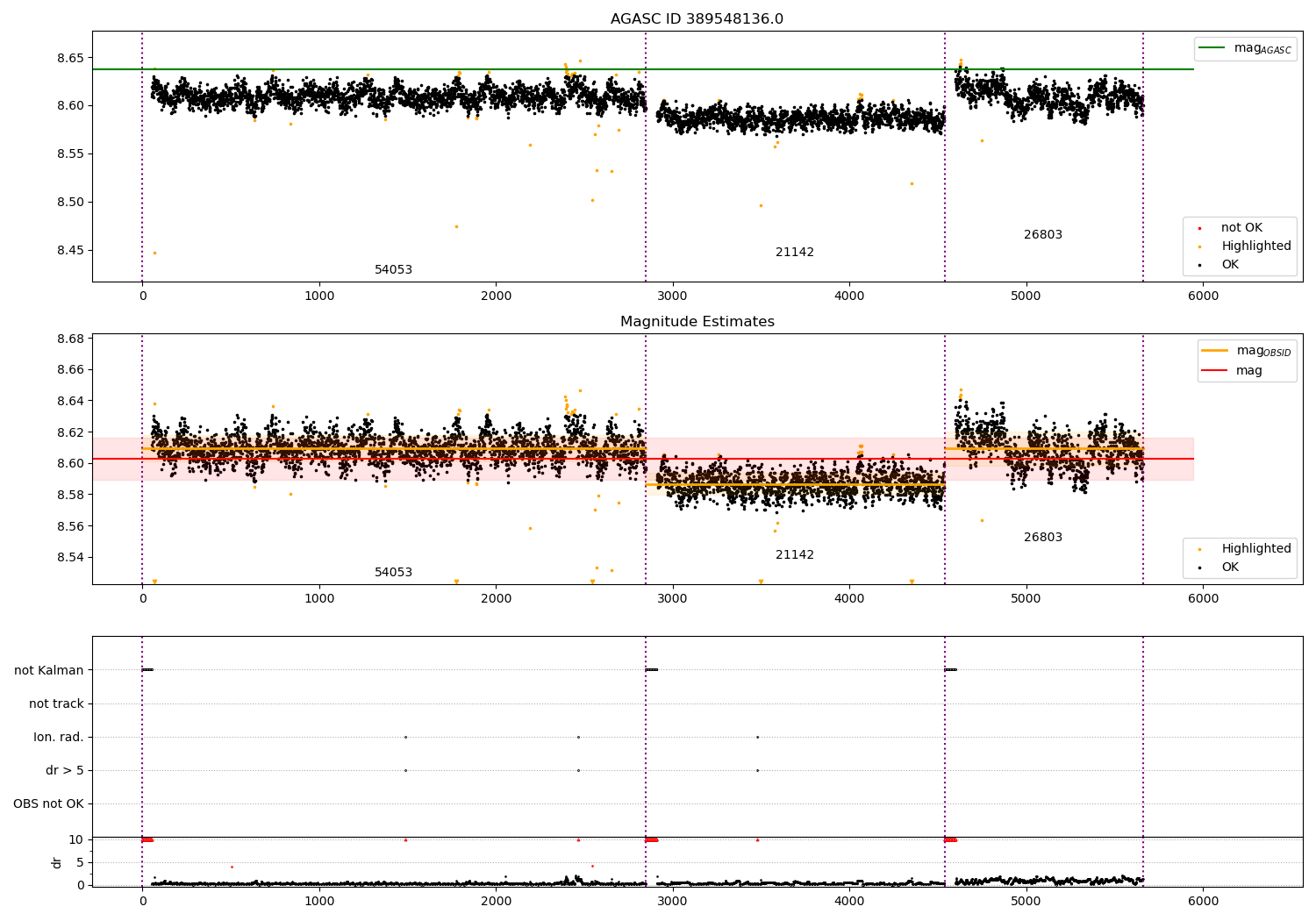Click y-tick '8.45' on the top plot
1316x921 pixels.
pyautogui.click(x=70, y=251)
